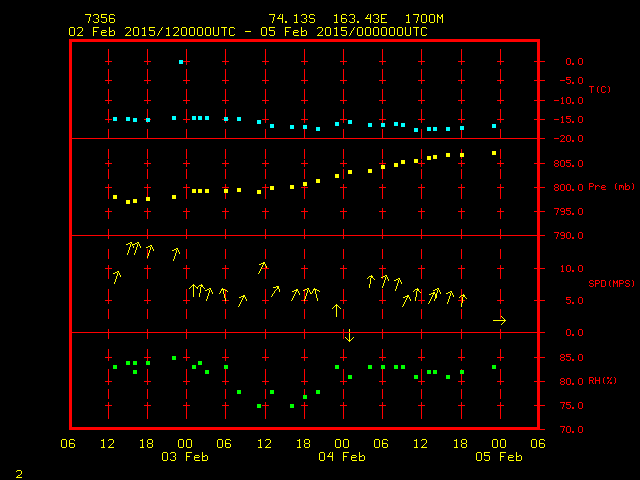Viewport: 640px width, 480px height.
Task: Click the last yellow pressure data point
Action: 494,153
